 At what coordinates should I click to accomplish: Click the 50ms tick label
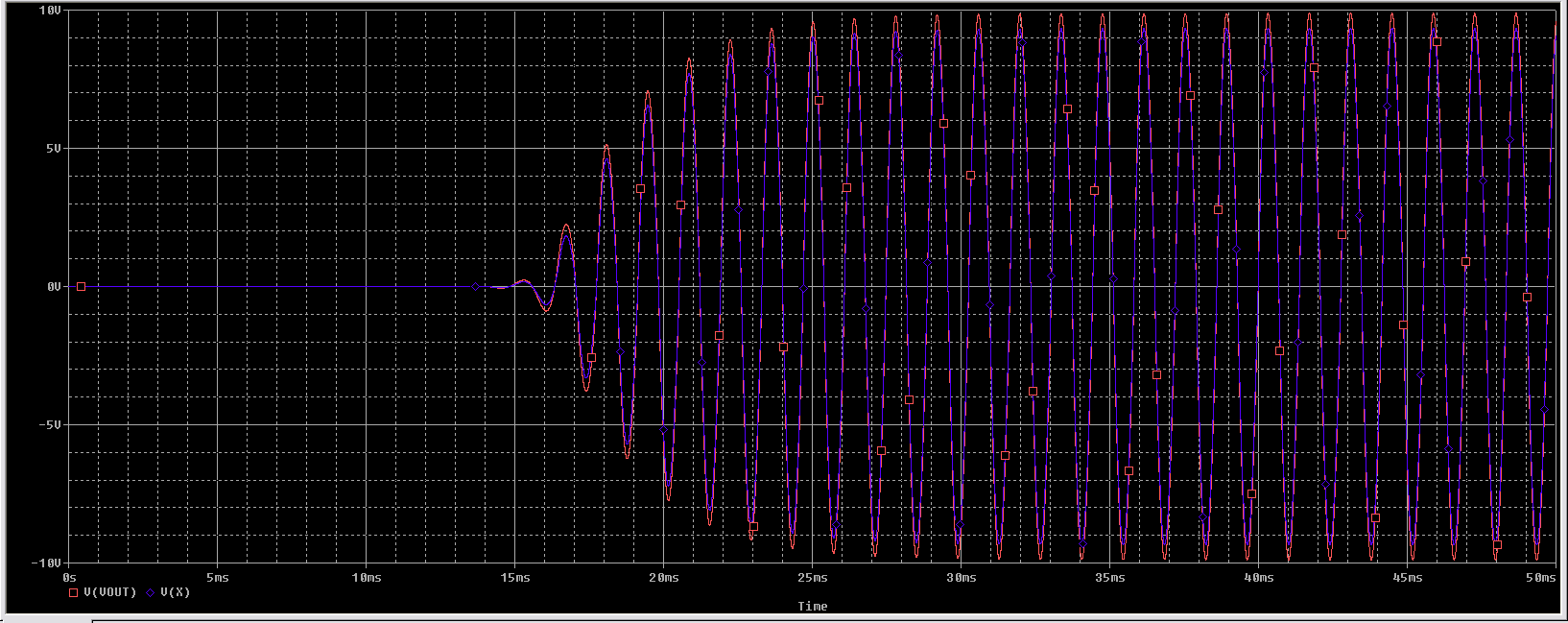(x=1541, y=578)
